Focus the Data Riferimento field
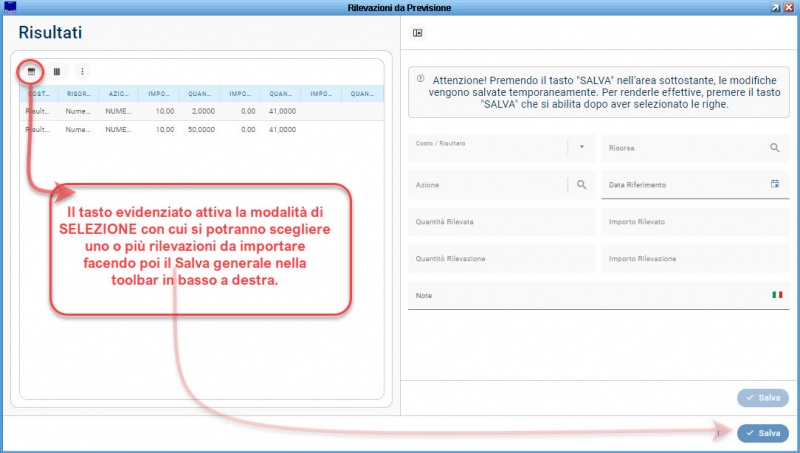This screenshot has height=453, width=800. tap(695, 185)
